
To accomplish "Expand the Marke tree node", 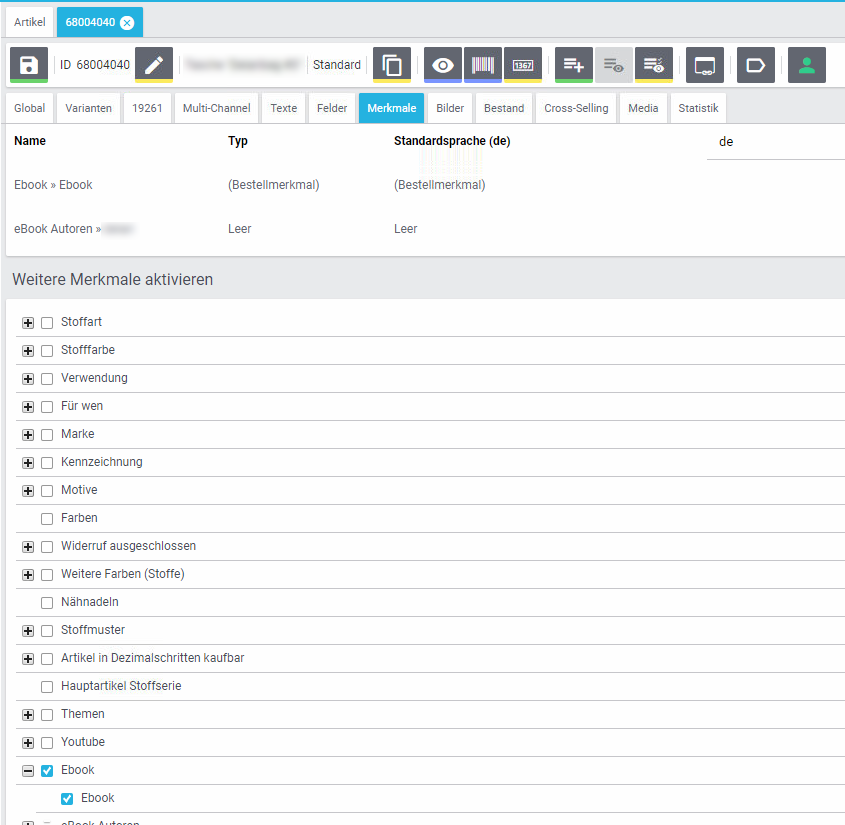I will [28, 435].
